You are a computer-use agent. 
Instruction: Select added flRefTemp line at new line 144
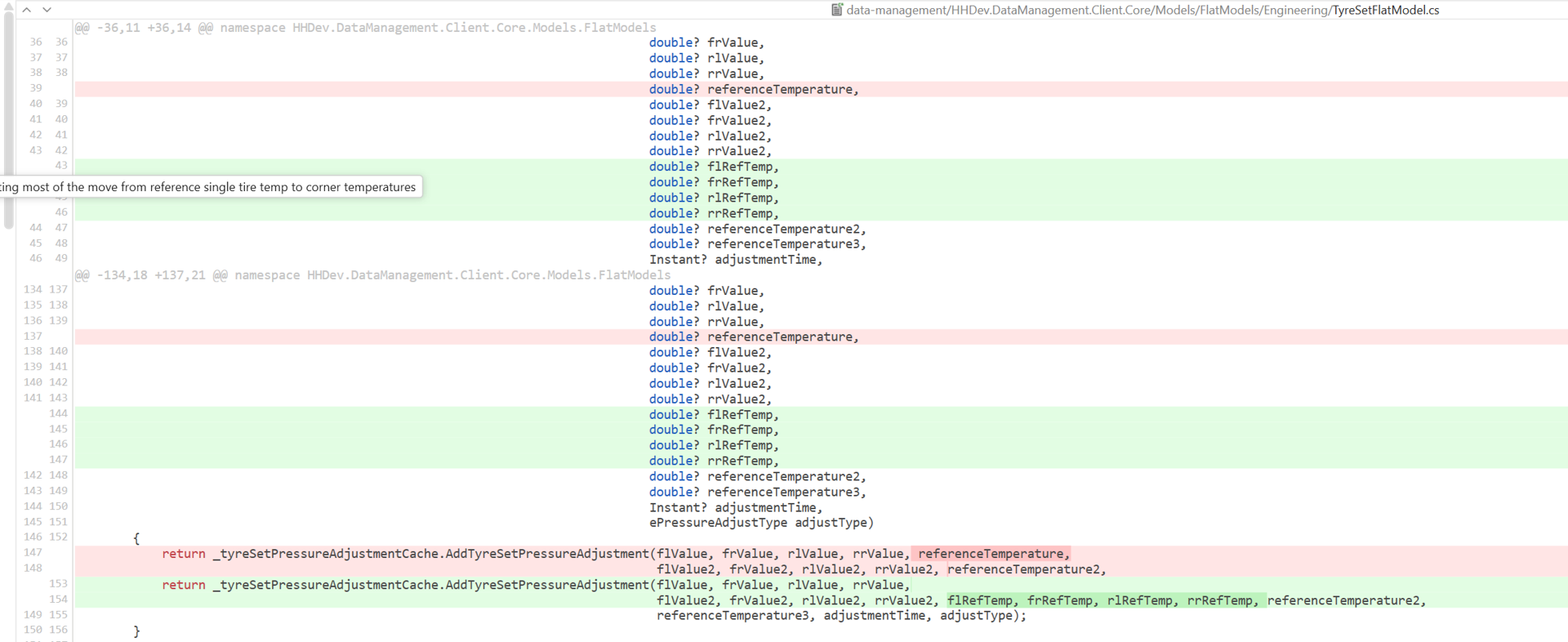[713, 415]
